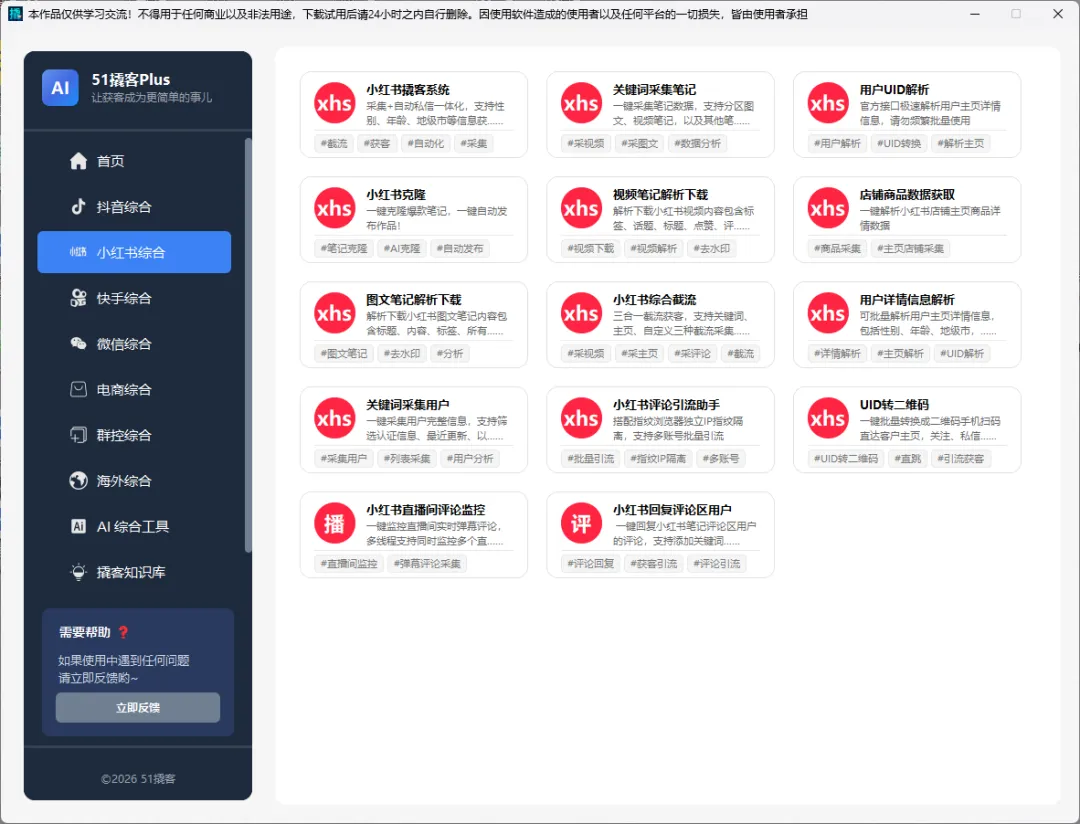
Task: Open 电商综合 in the sidebar
Action: point(134,389)
